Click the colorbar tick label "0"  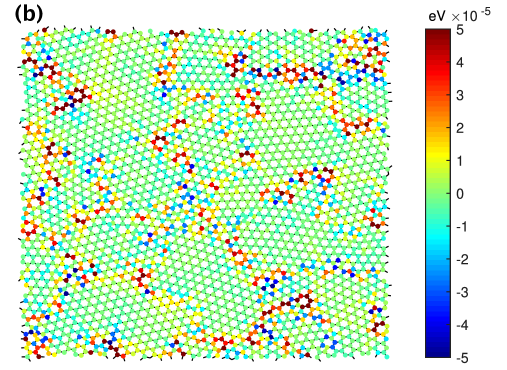click(460, 194)
